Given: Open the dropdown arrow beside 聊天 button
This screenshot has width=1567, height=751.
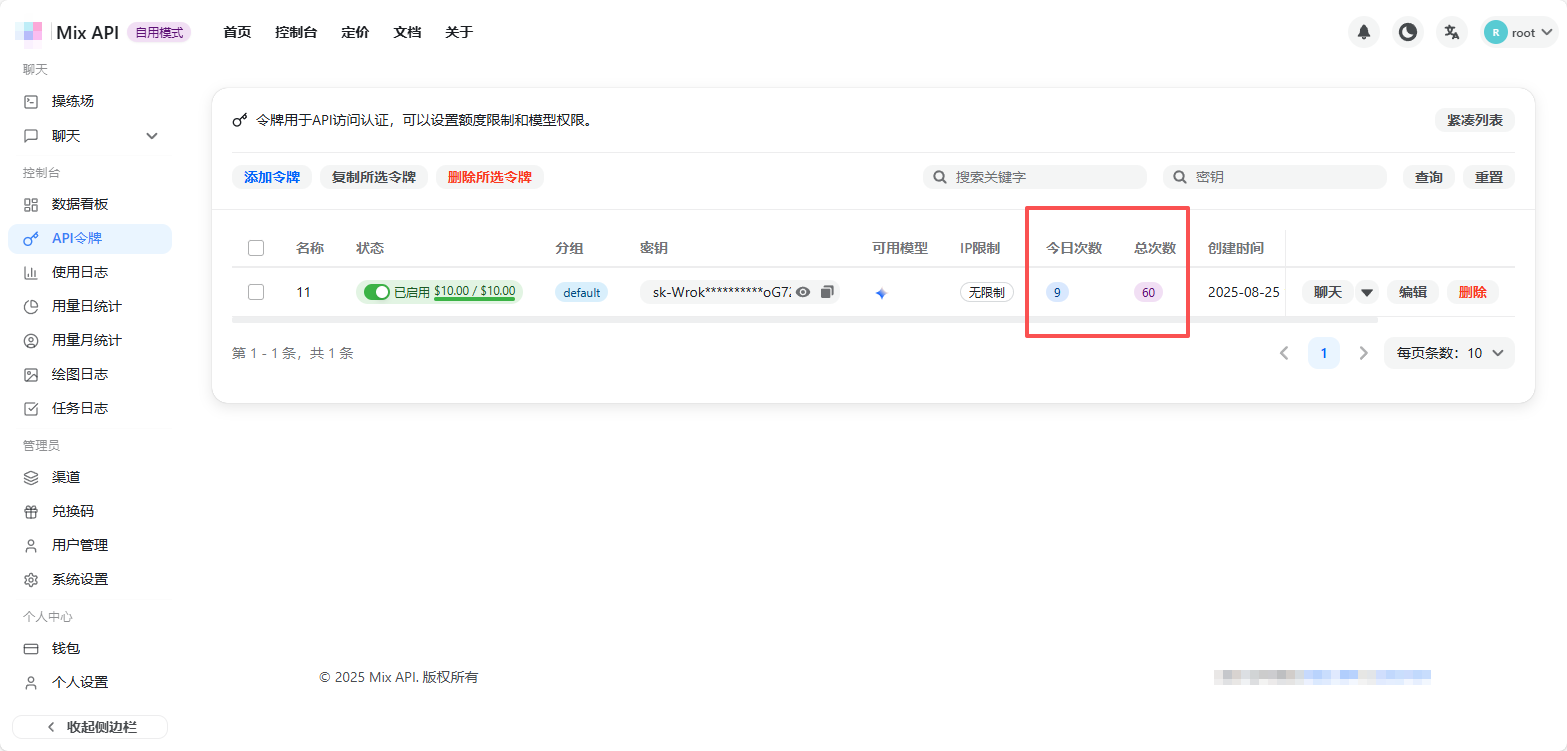Looking at the screenshot, I should [x=1367, y=292].
